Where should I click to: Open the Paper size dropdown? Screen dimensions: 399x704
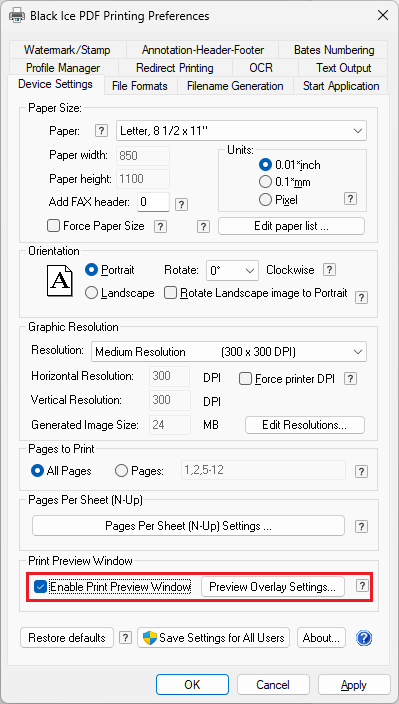tap(241, 131)
